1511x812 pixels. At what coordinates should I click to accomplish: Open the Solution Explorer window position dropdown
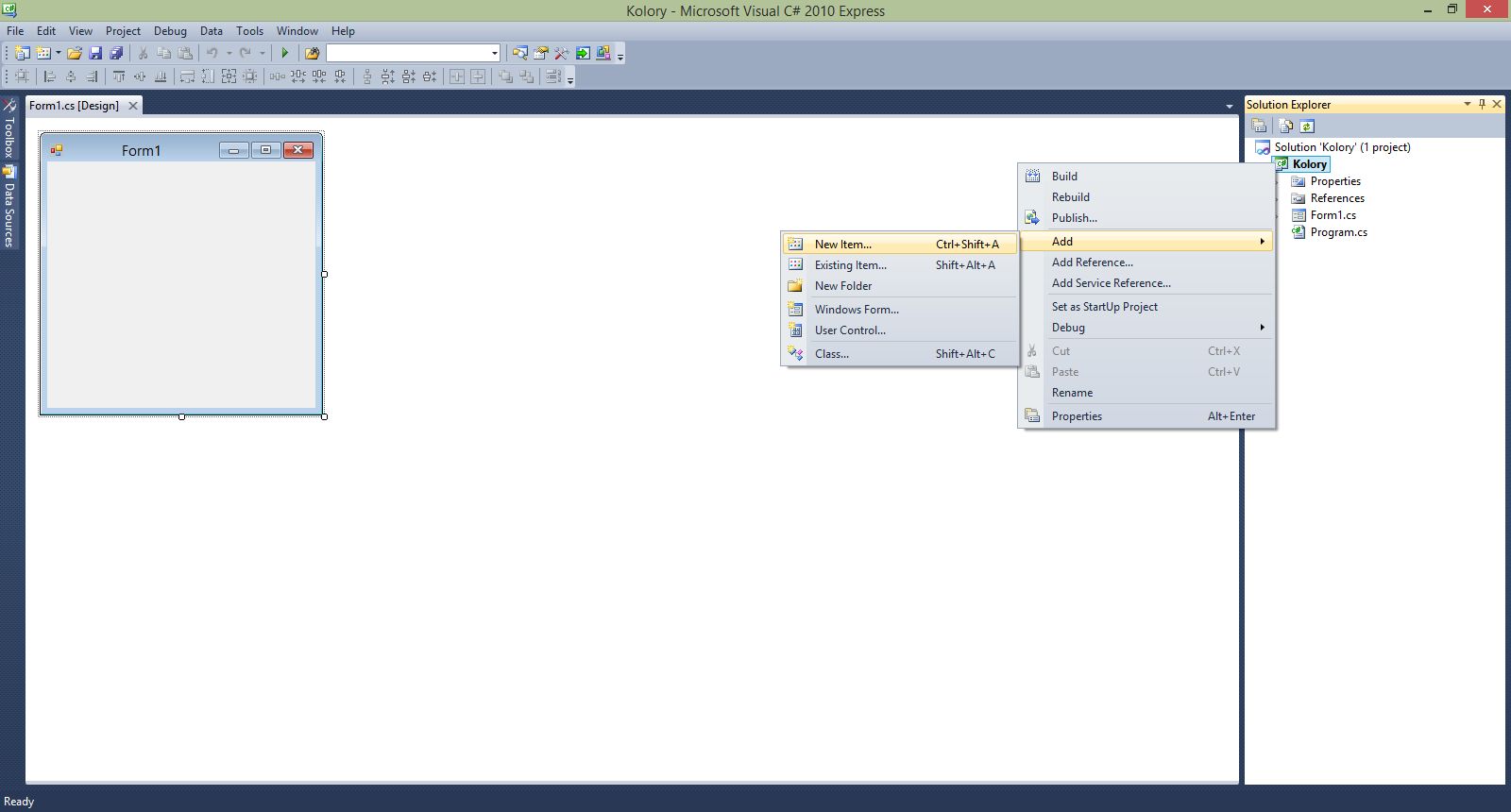1467,104
